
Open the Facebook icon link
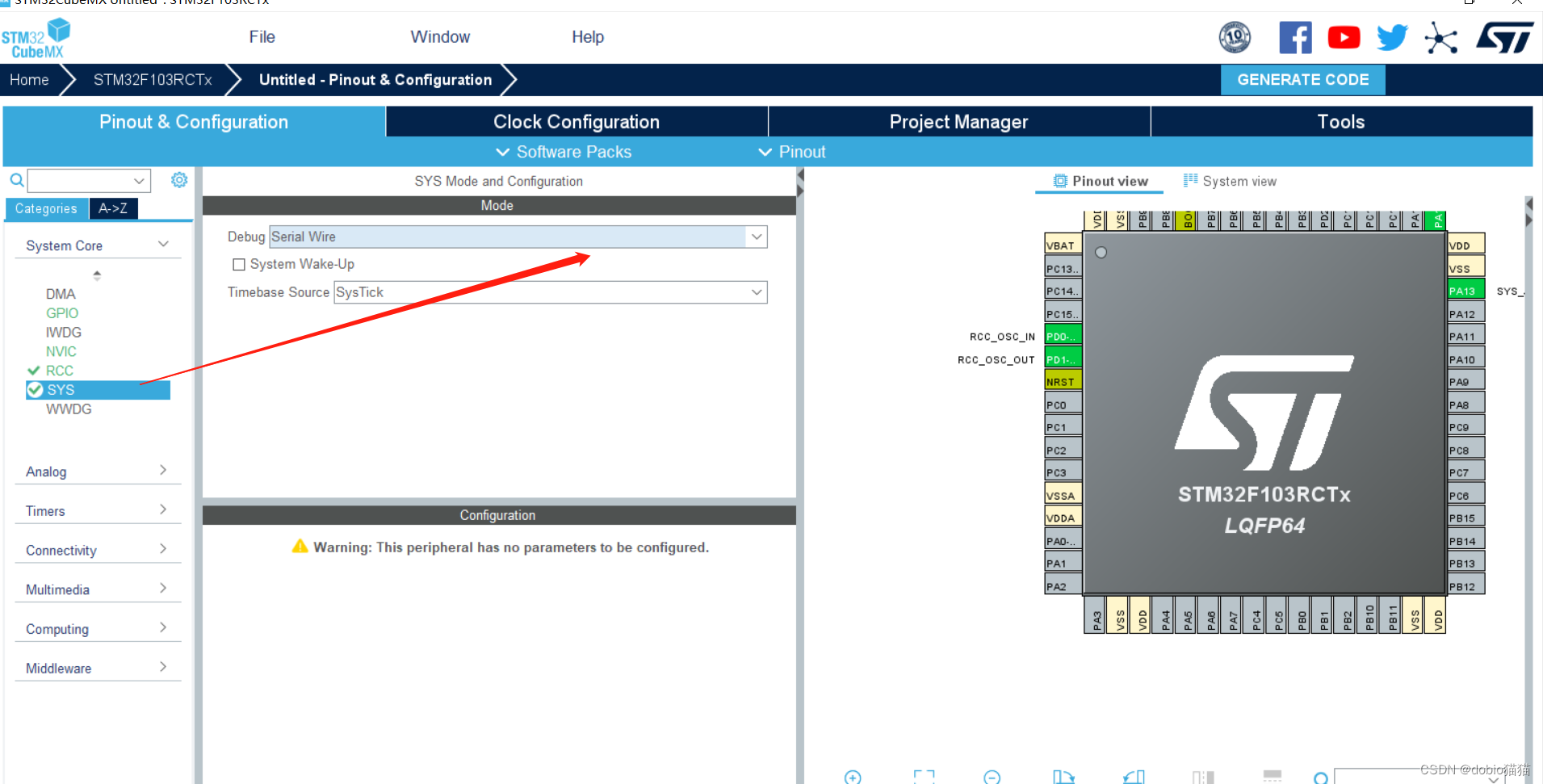pos(1295,37)
